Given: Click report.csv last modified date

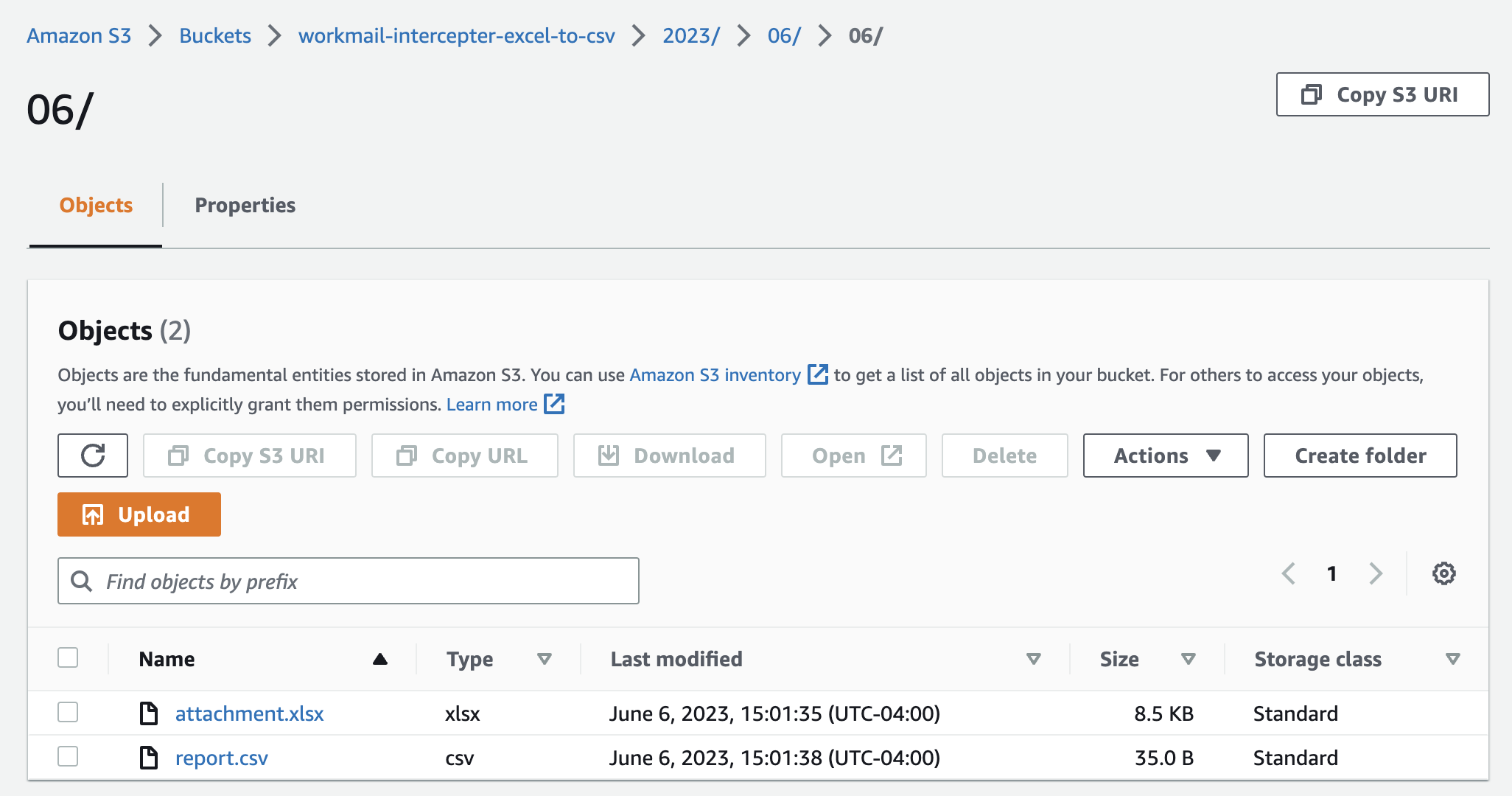Looking at the screenshot, I should pos(774,758).
